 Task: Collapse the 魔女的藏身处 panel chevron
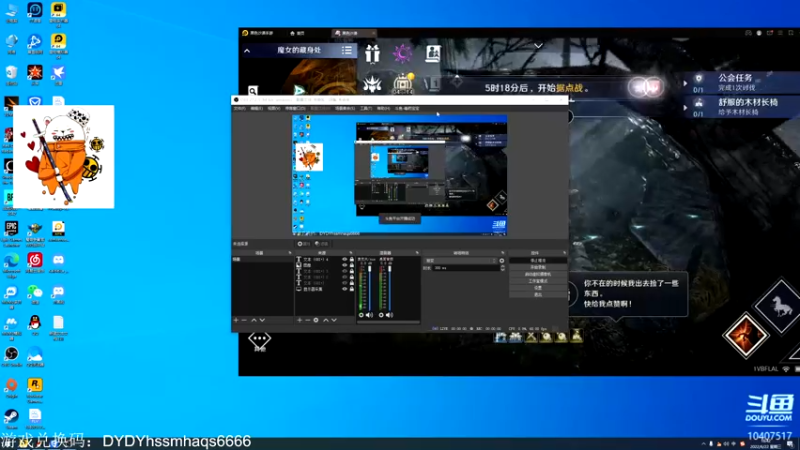click(247, 51)
